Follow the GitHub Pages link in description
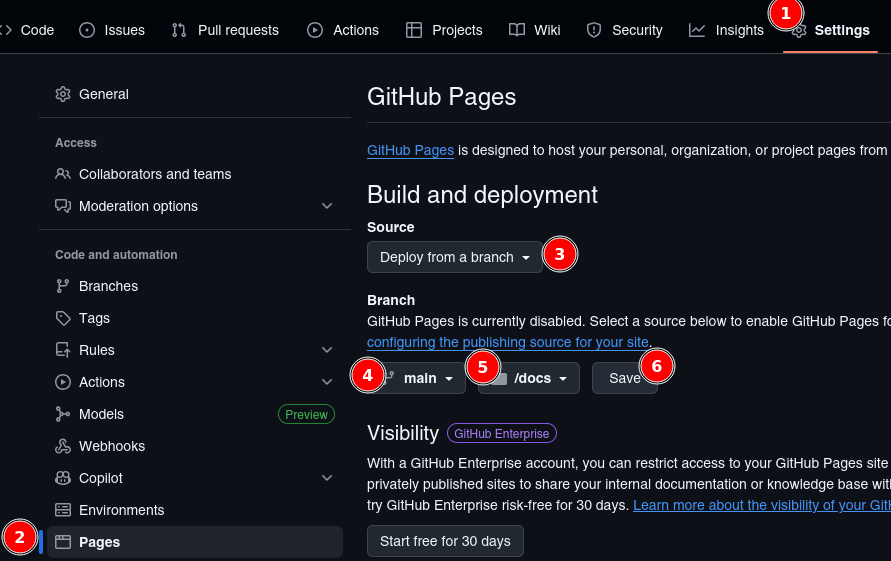 coord(410,150)
